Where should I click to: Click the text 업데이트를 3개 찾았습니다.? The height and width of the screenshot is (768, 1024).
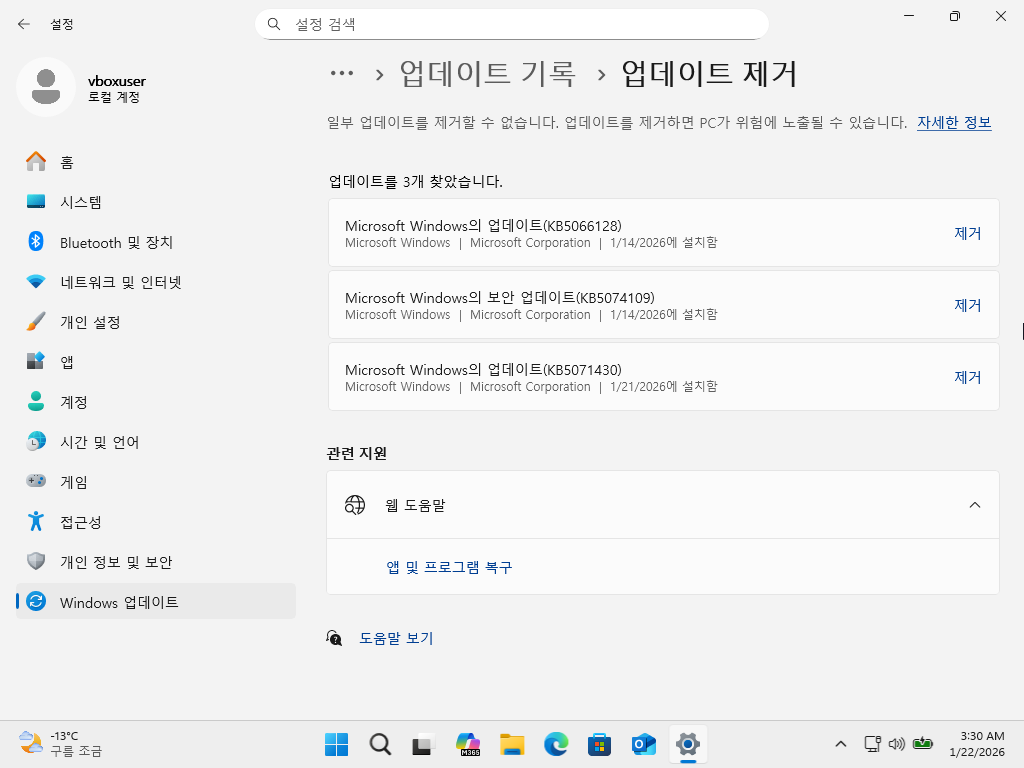415,181
